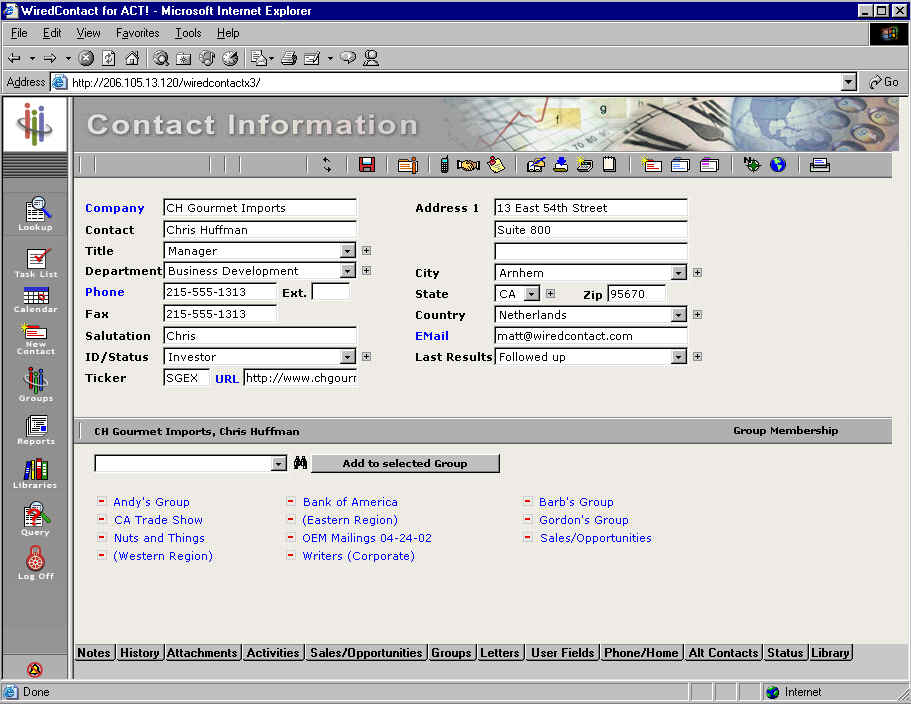Screen dimensions: 911x704
Task: Open the Alt Contacts tab
Action: pos(723,653)
